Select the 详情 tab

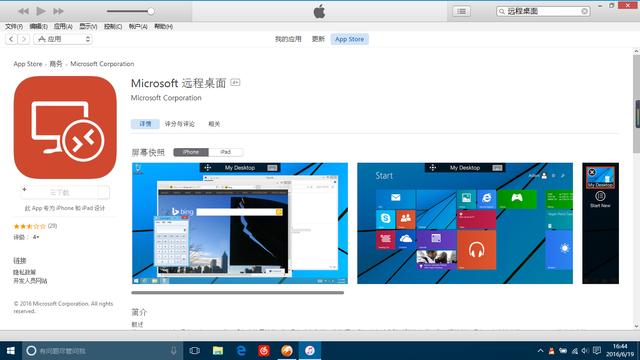coord(145,124)
